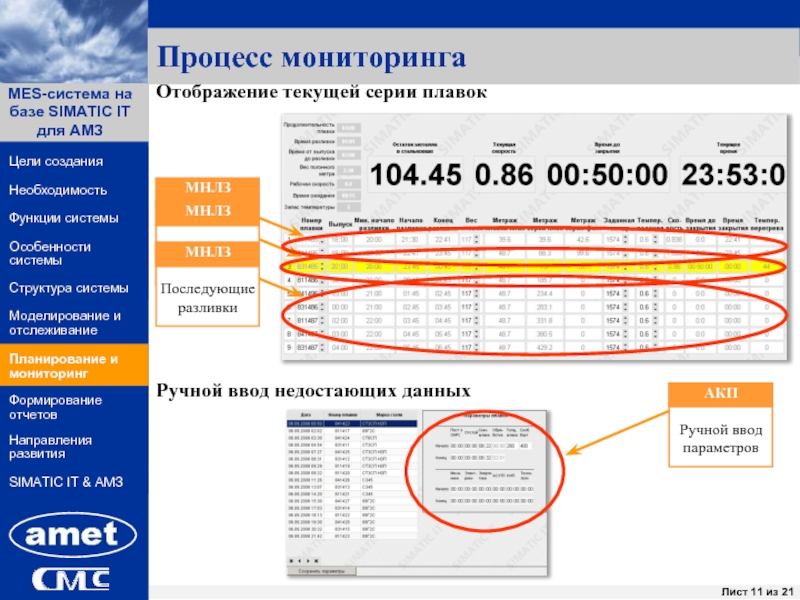Select the highlighted Планирование и мониторинг item
Image resolution: width=800 pixels, height=600 pixels.
(74, 365)
